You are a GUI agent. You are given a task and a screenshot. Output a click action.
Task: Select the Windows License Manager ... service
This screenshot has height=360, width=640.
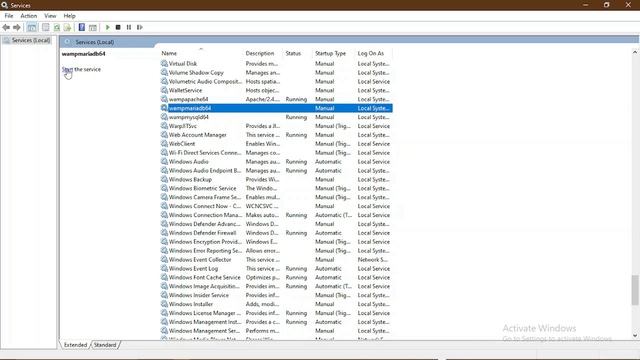pos(205,313)
